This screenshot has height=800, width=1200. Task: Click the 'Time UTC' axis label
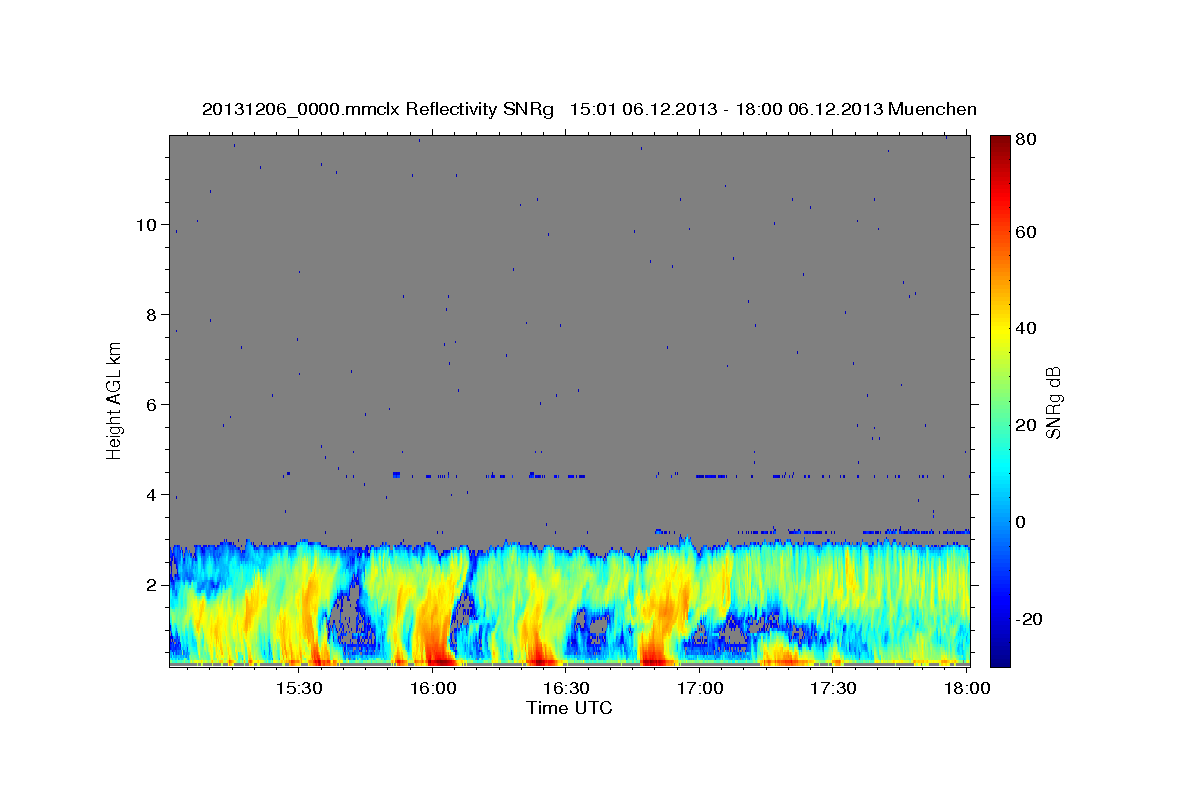pyautogui.click(x=569, y=708)
